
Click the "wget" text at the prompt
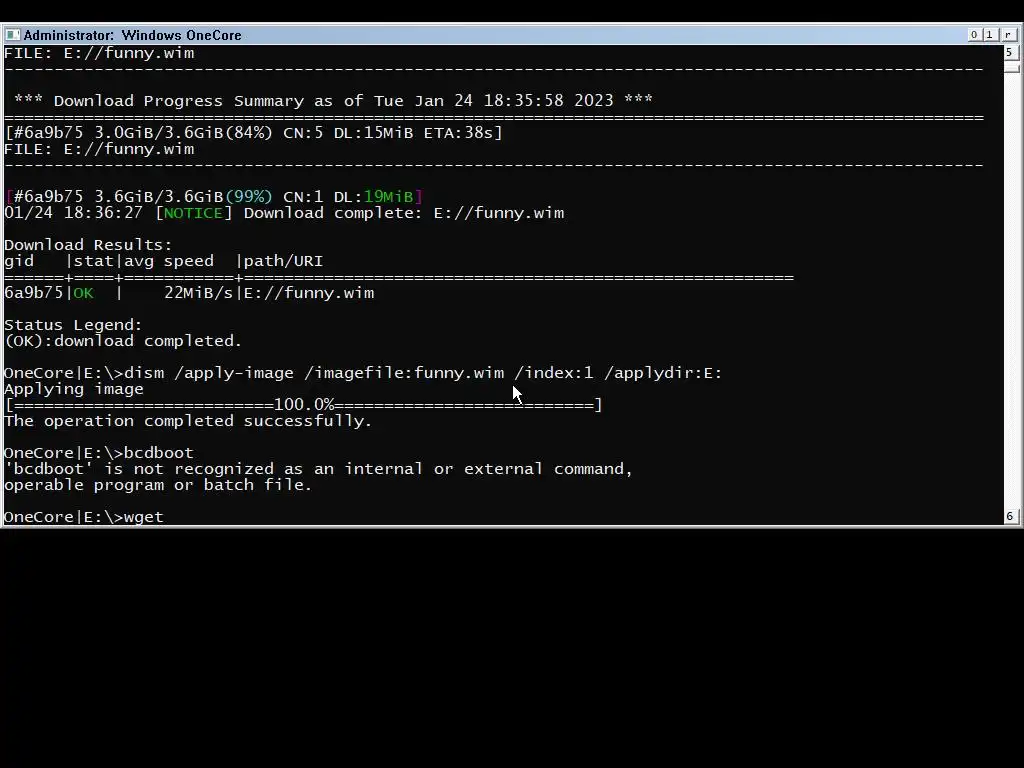[144, 517]
